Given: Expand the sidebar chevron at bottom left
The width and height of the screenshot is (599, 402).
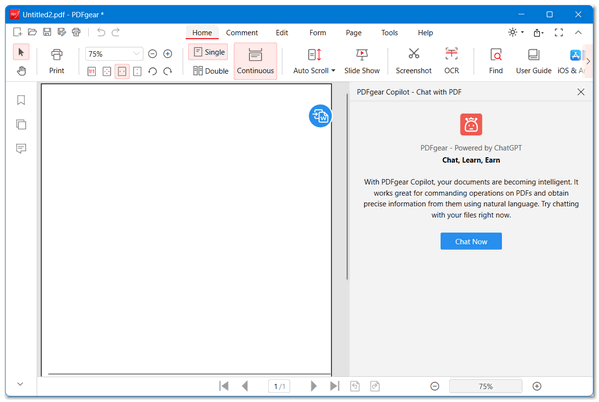Looking at the screenshot, I should pos(20,384).
